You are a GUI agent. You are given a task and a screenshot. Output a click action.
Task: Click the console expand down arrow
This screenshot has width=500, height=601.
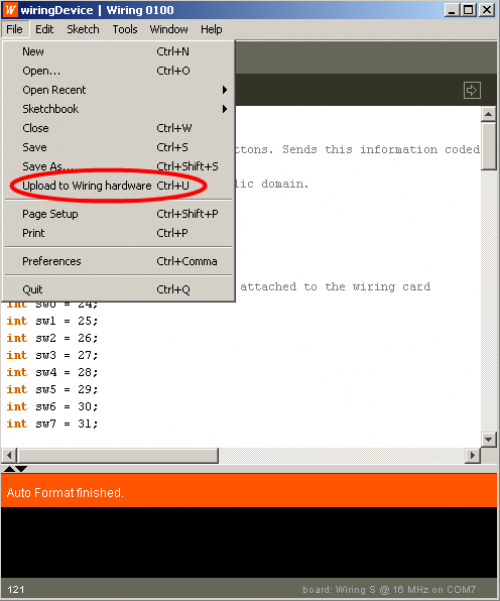[x=21, y=469]
